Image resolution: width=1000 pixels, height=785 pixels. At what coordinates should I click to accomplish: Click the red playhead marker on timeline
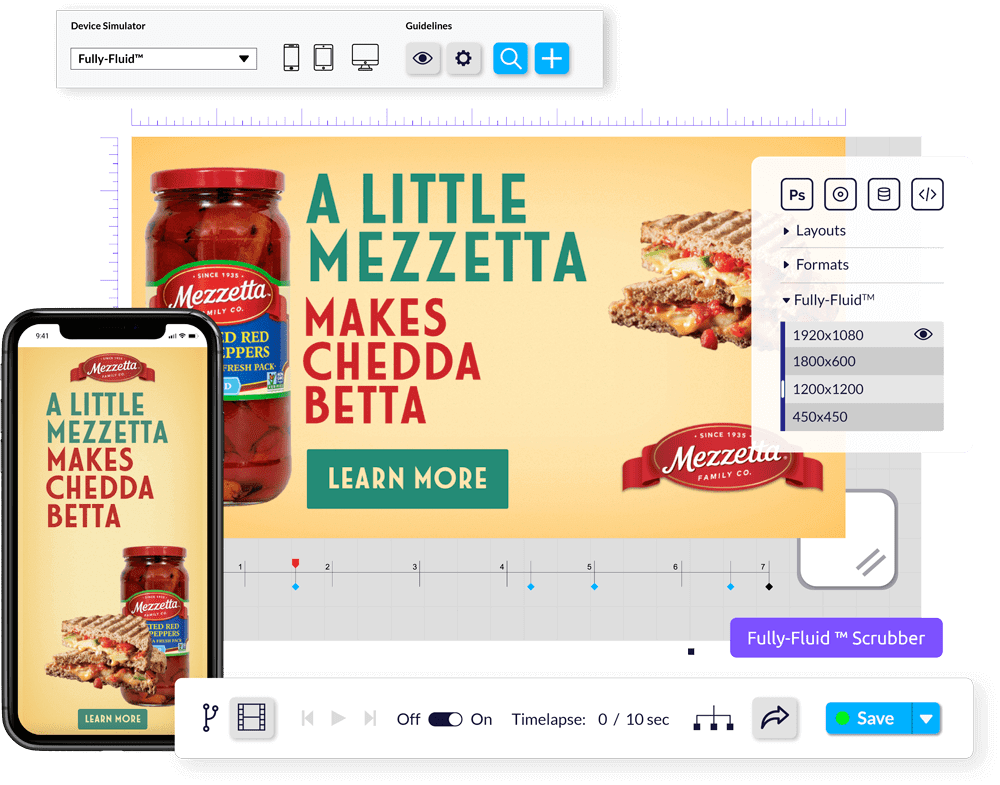coord(295,563)
